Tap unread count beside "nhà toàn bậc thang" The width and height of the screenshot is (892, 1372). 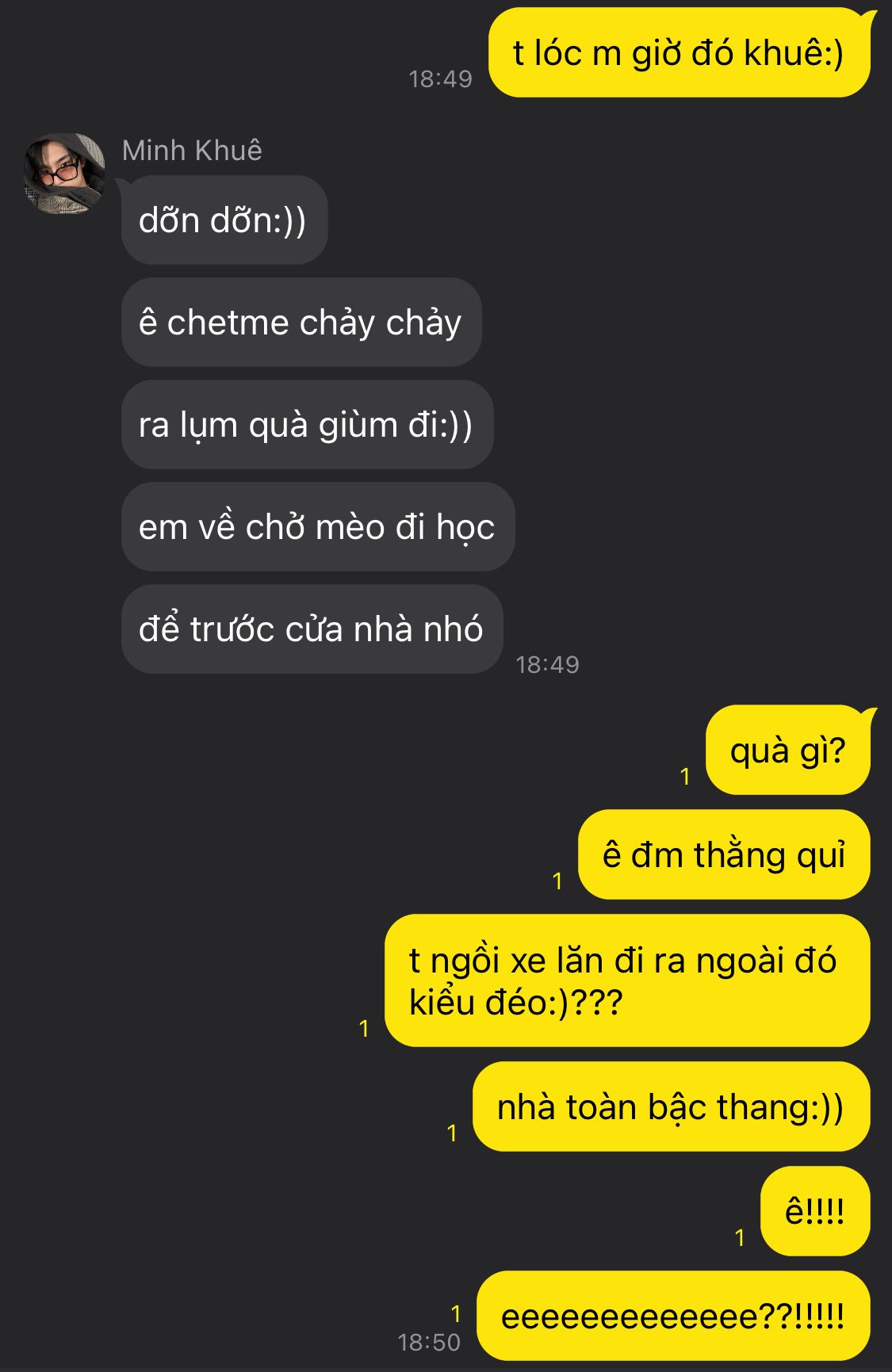(x=452, y=1133)
